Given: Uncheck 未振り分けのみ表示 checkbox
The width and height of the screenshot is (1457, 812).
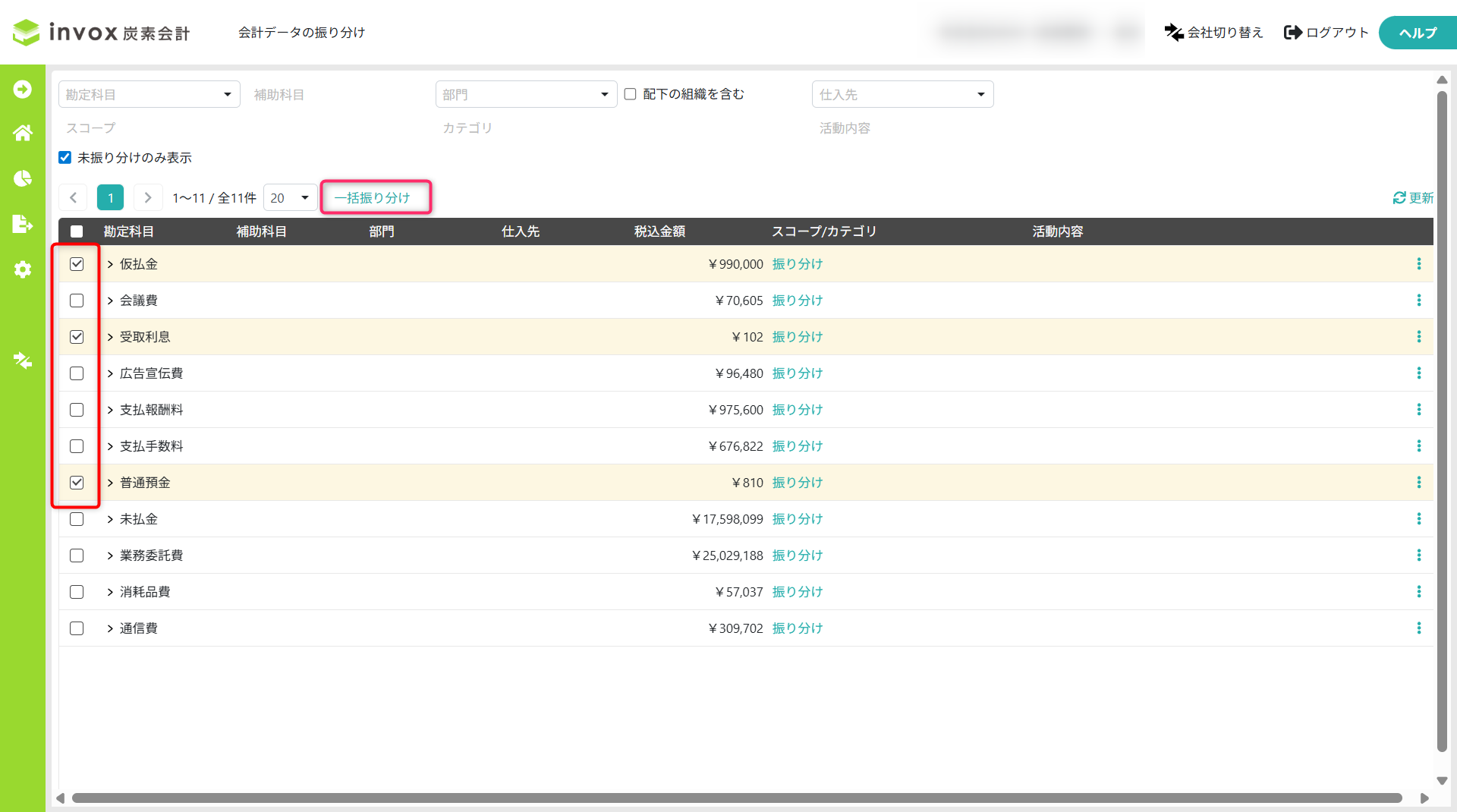Looking at the screenshot, I should coord(65,158).
